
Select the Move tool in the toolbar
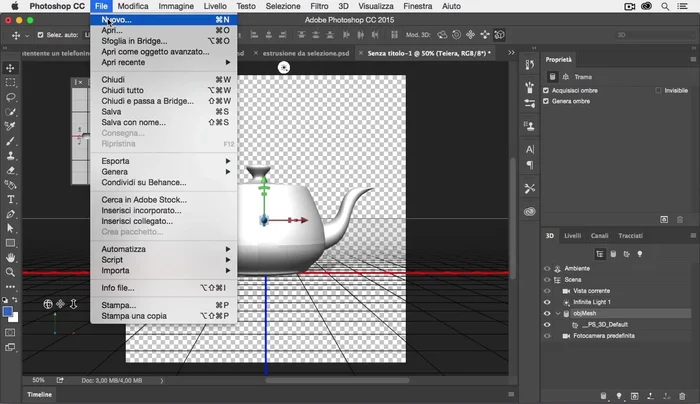click(11, 68)
